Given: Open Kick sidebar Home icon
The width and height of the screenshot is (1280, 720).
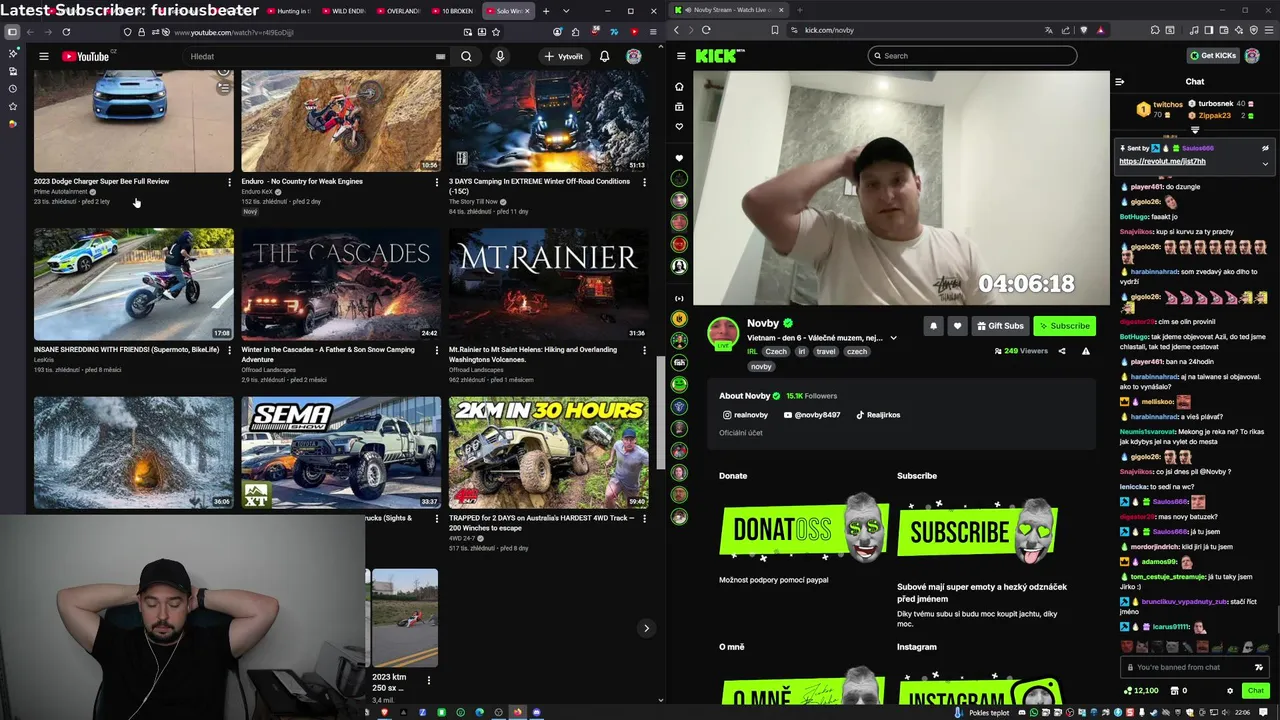Looking at the screenshot, I should (x=679, y=87).
